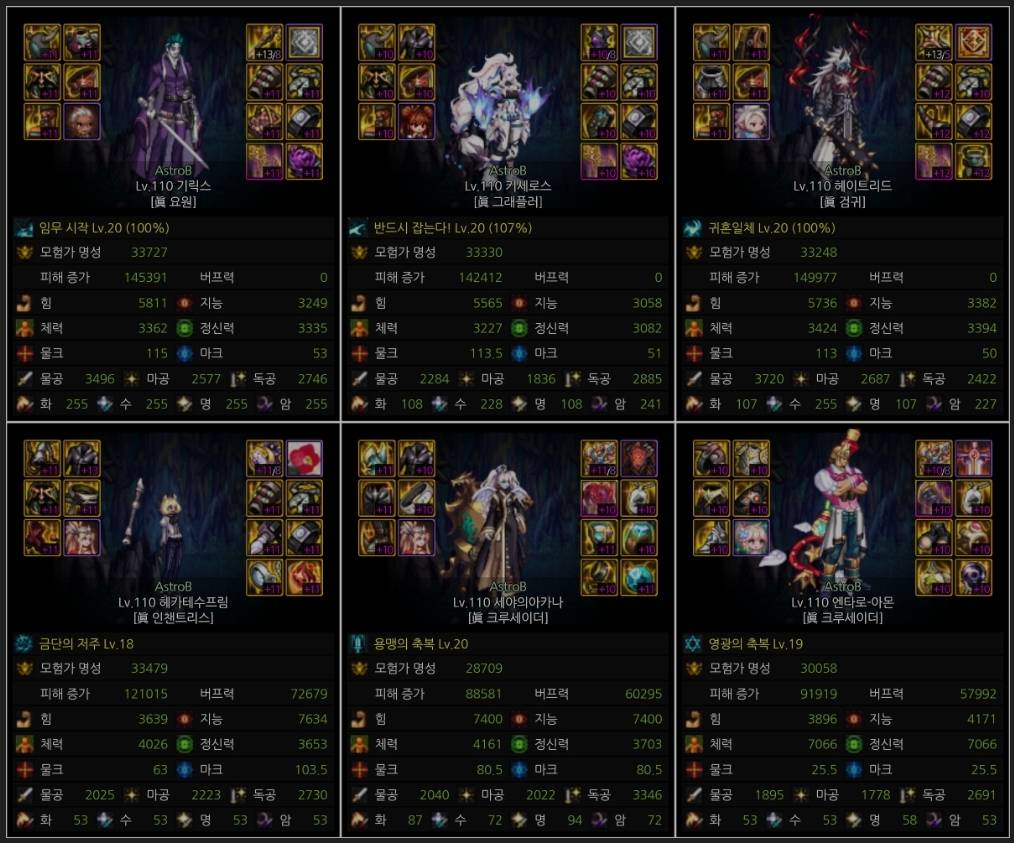
Task: Click the 귀혼일체 Lv.20 skill name
Action: point(771,228)
